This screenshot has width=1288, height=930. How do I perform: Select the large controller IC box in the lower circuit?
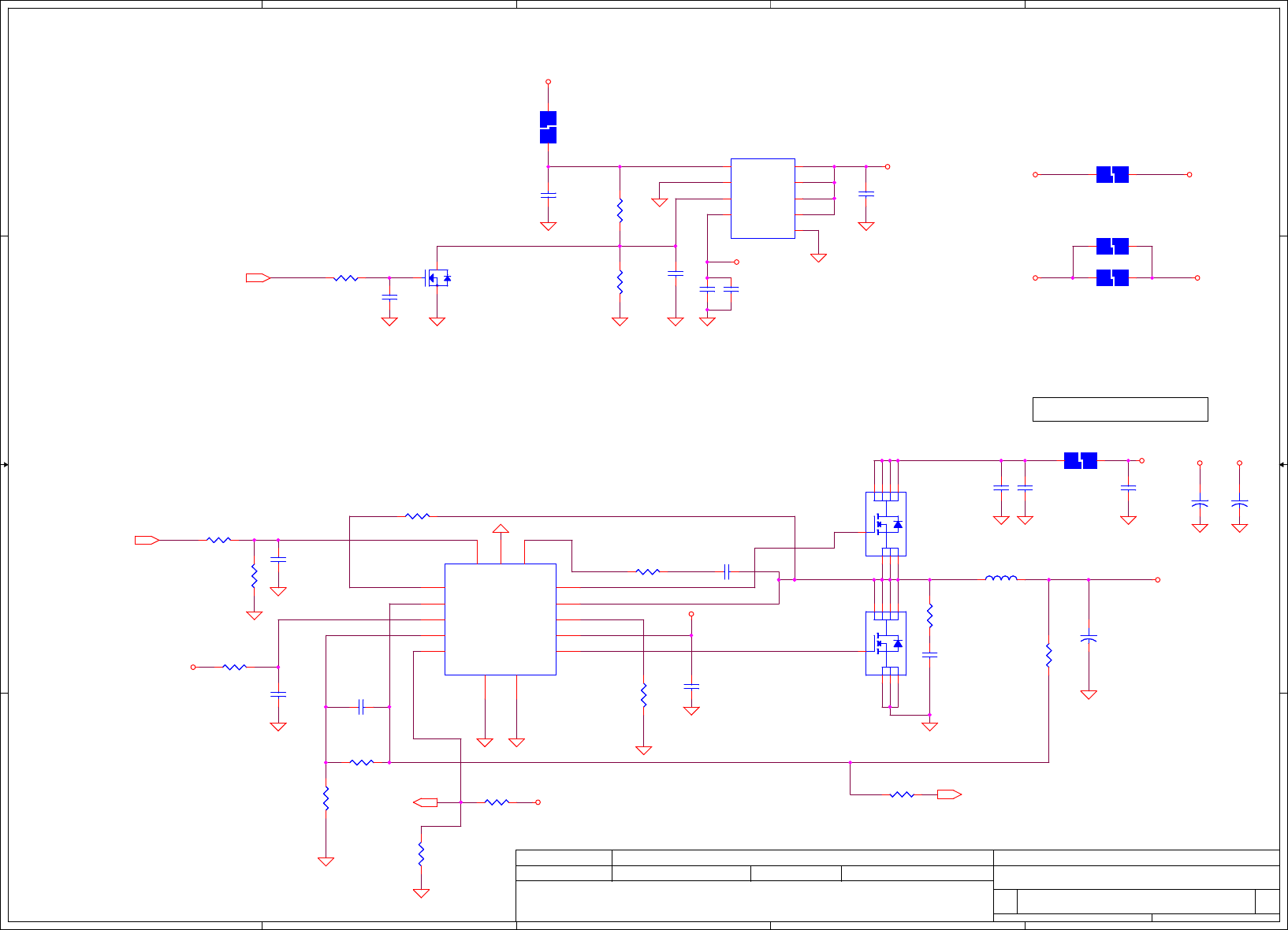[x=501, y=619]
